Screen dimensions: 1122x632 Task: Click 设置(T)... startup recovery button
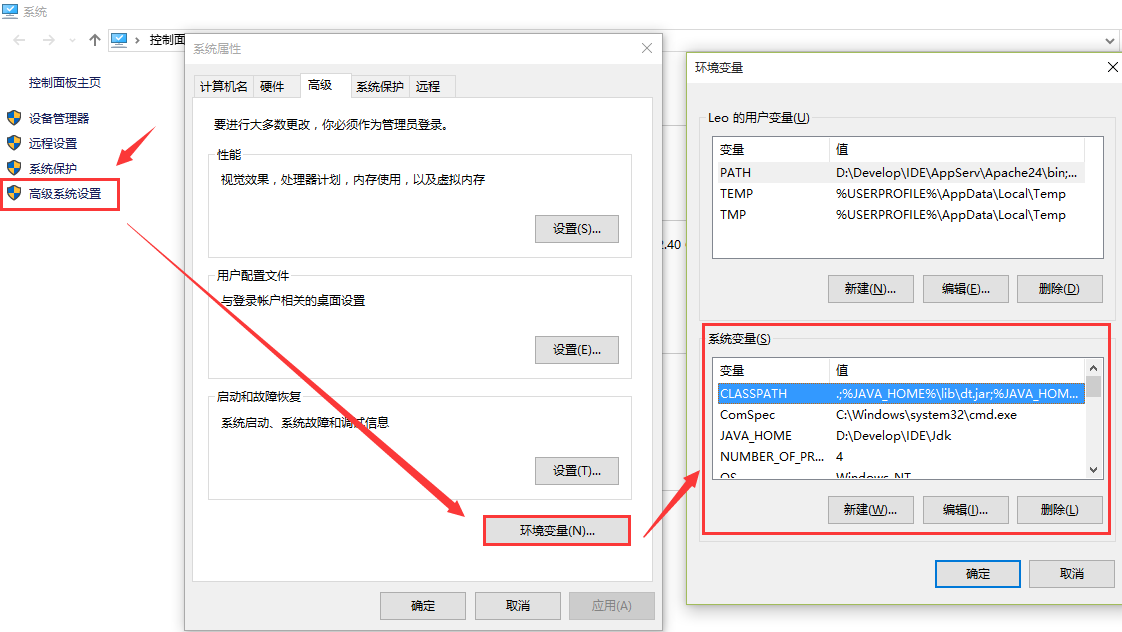pyautogui.click(x=577, y=471)
